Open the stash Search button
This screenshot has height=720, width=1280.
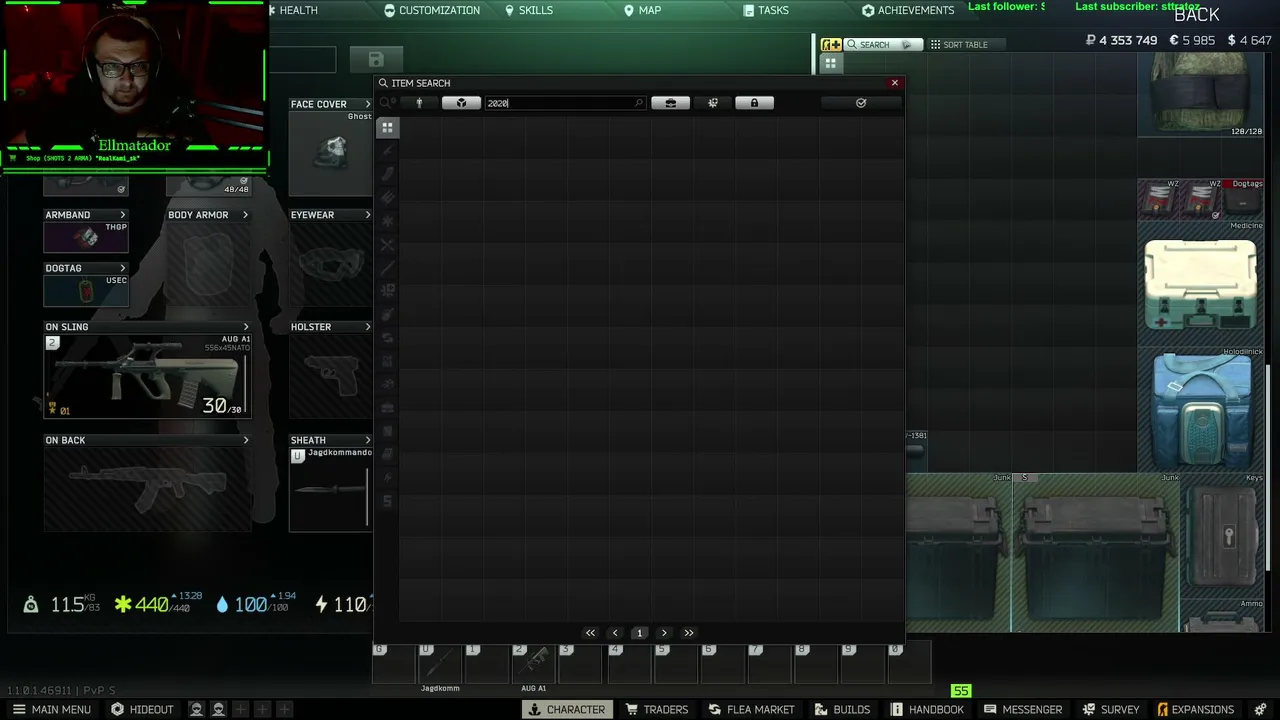[882, 44]
